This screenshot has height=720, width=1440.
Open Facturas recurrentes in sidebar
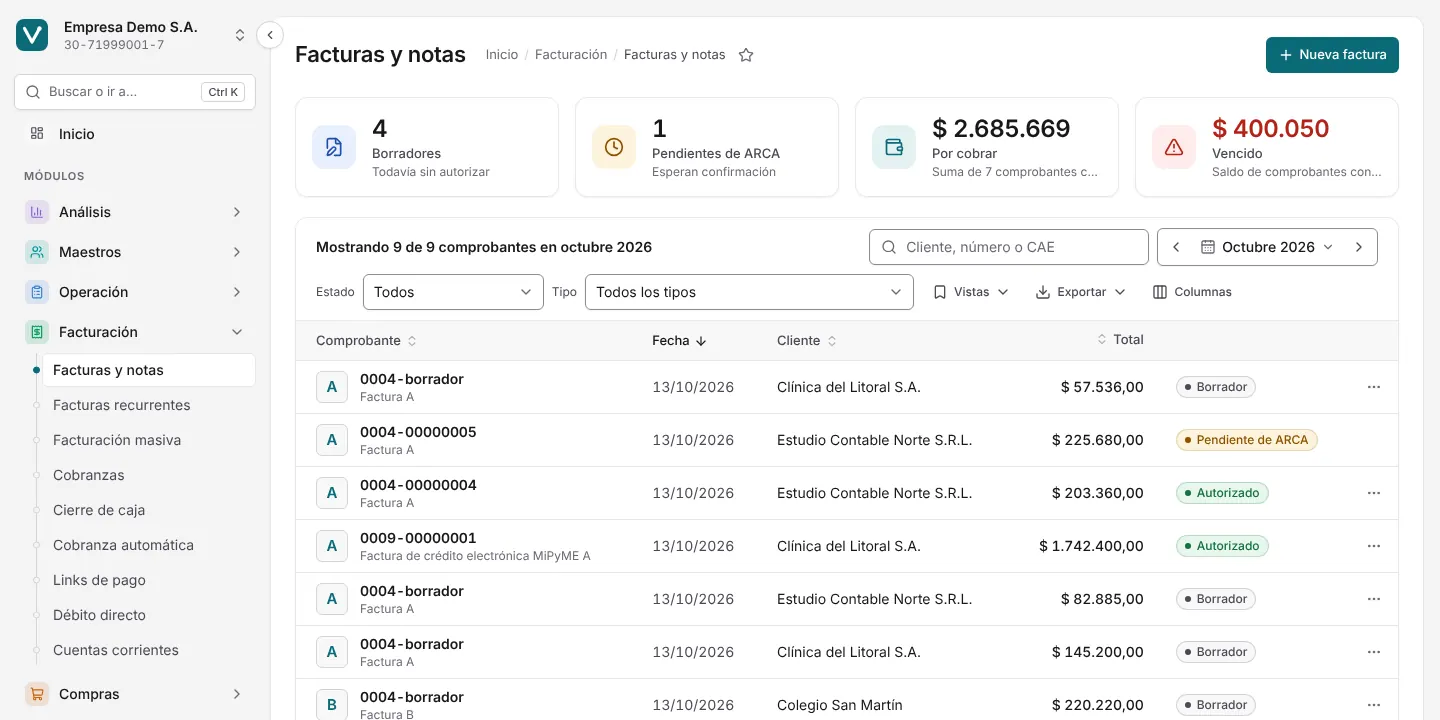coord(149,405)
